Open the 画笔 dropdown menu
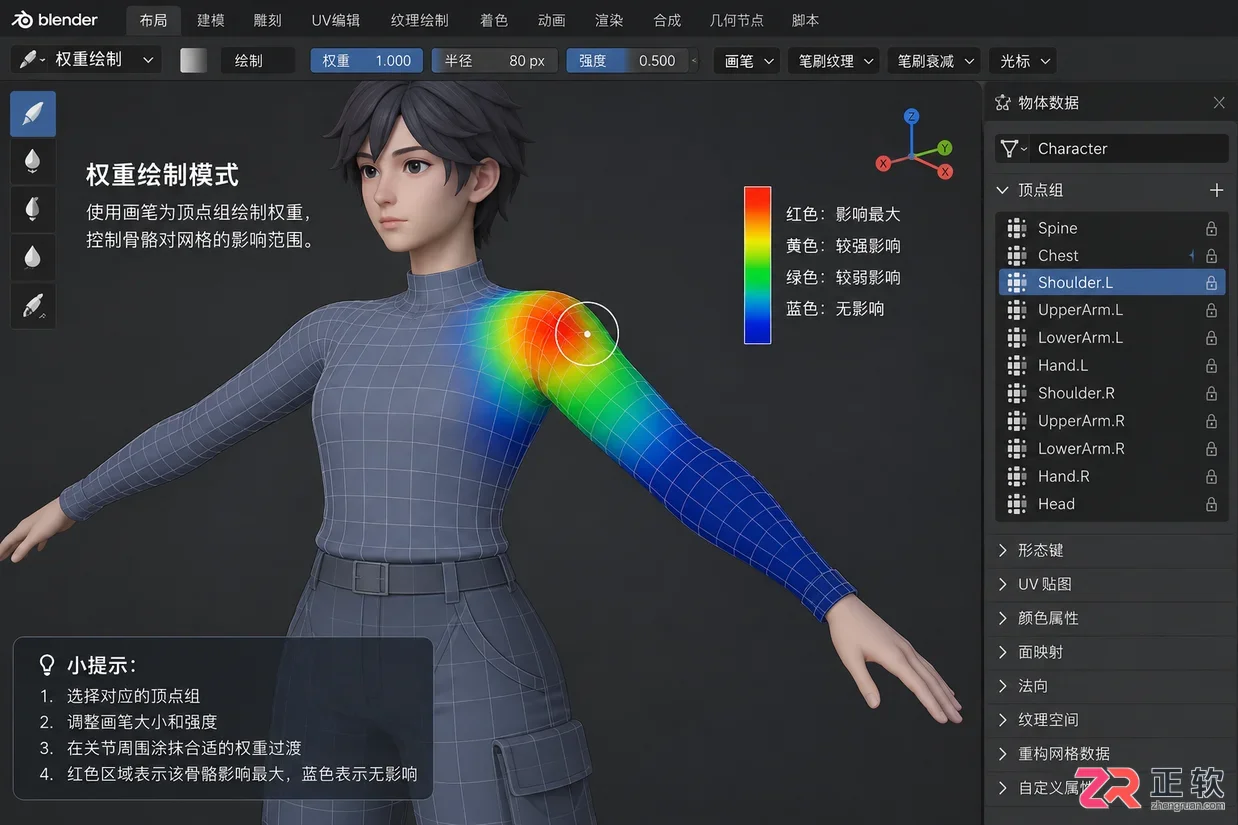This screenshot has height=825, width=1238. [x=749, y=61]
